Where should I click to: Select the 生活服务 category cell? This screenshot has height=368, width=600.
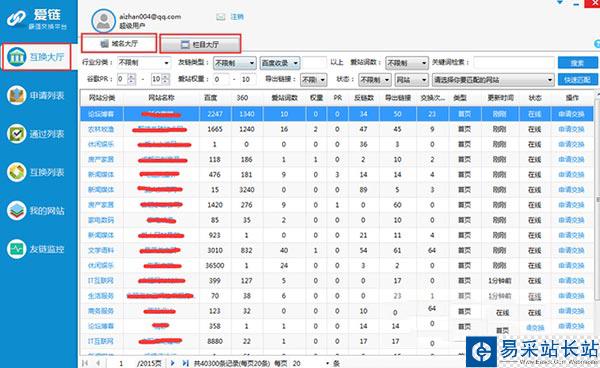[101, 296]
